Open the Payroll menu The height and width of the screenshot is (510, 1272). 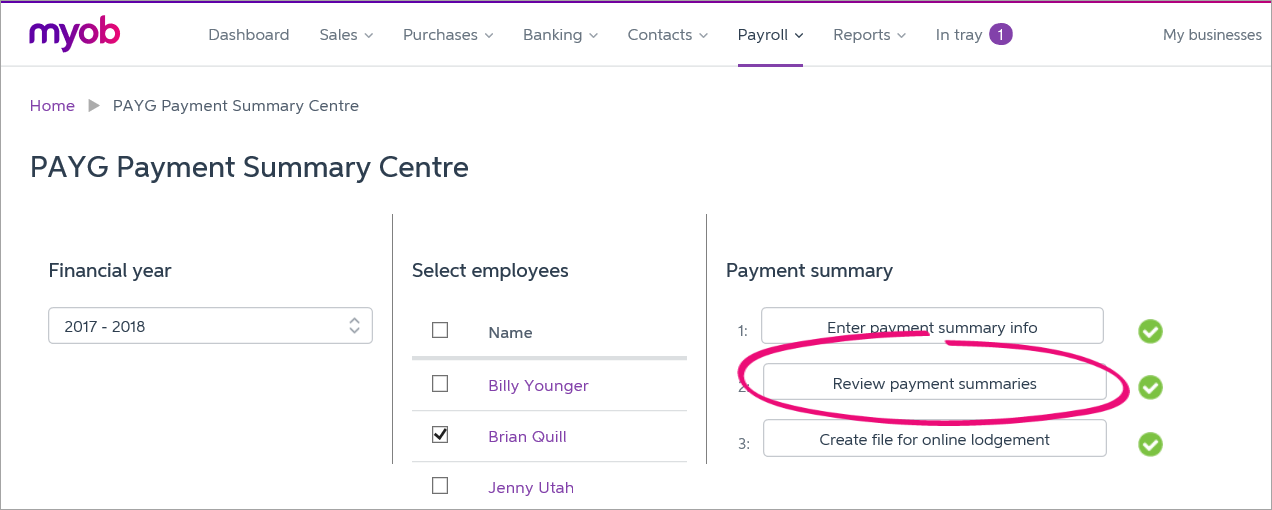click(770, 35)
